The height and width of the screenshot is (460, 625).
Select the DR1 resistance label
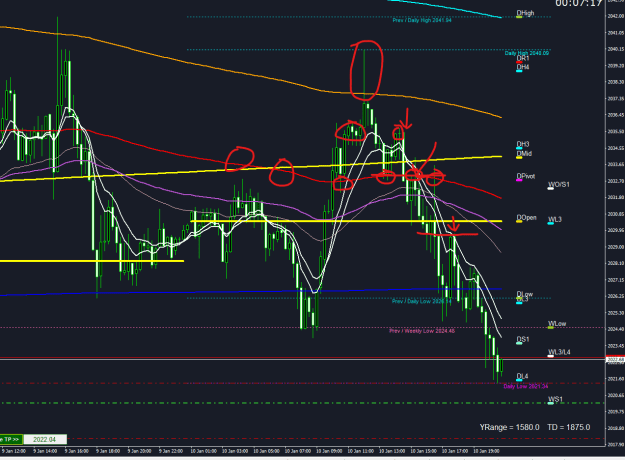(x=523, y=58)
